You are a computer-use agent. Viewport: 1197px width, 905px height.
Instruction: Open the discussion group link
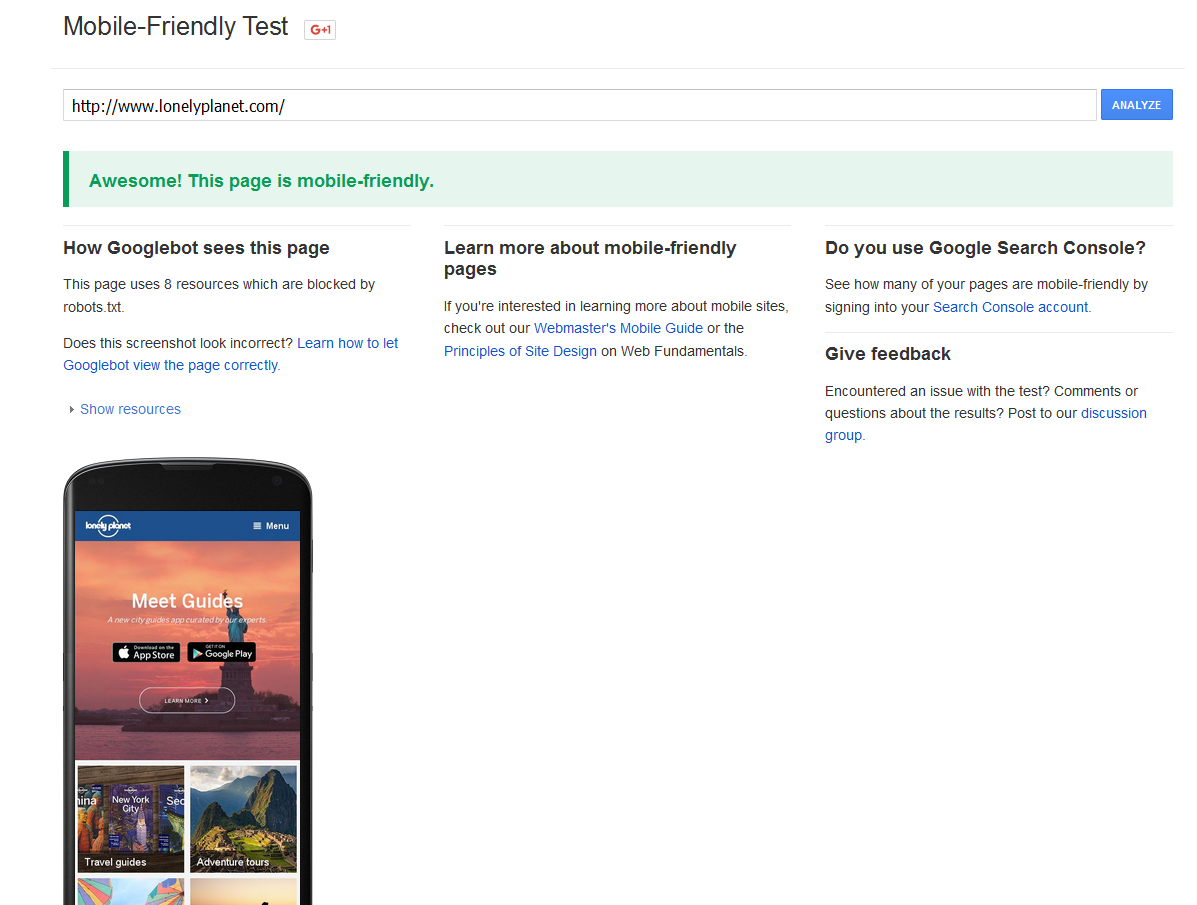(x=986, y=424)
